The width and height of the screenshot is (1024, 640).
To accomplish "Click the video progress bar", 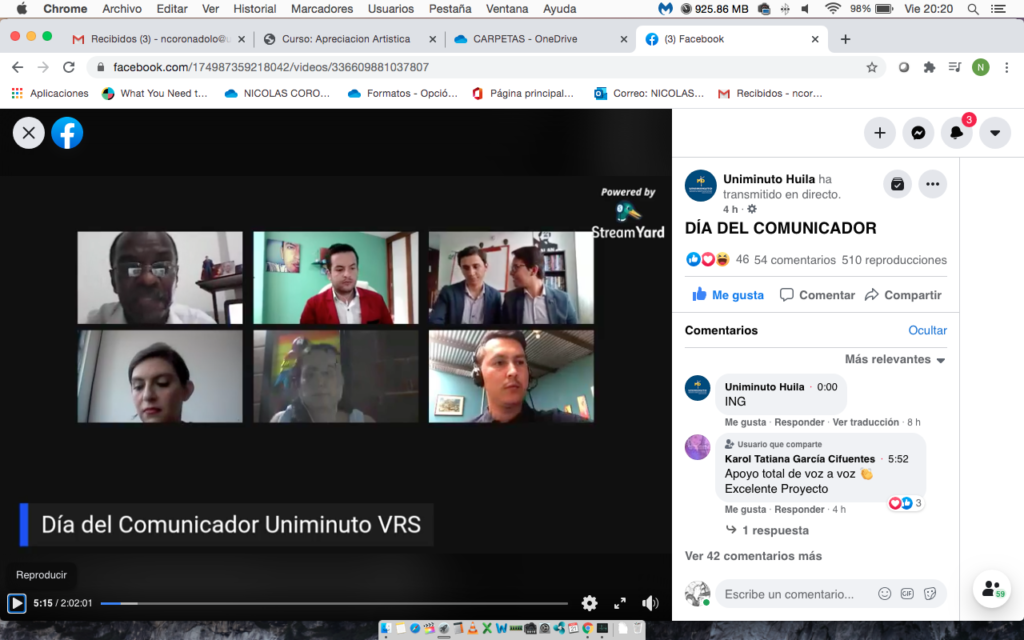I will tap(334, 603).
